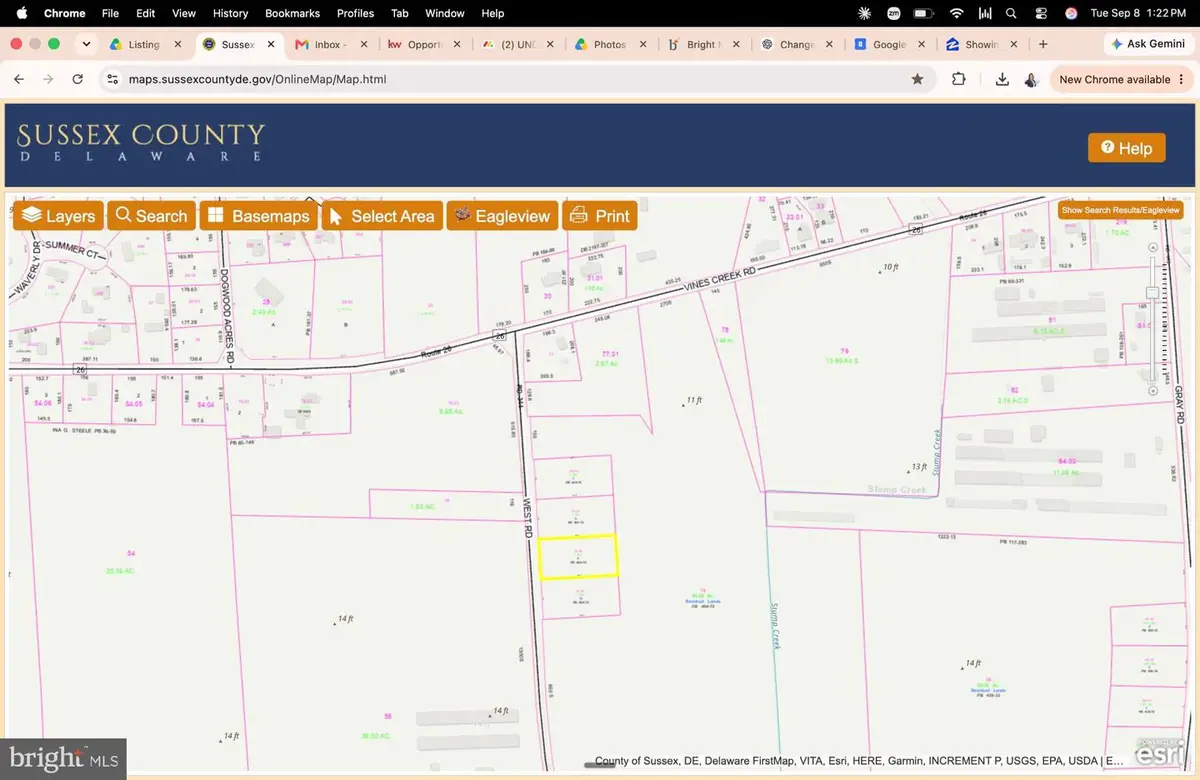This screenshot has width=1200, height=780.
Task: Check the battery status icon
Action: [x=923, y=13]
